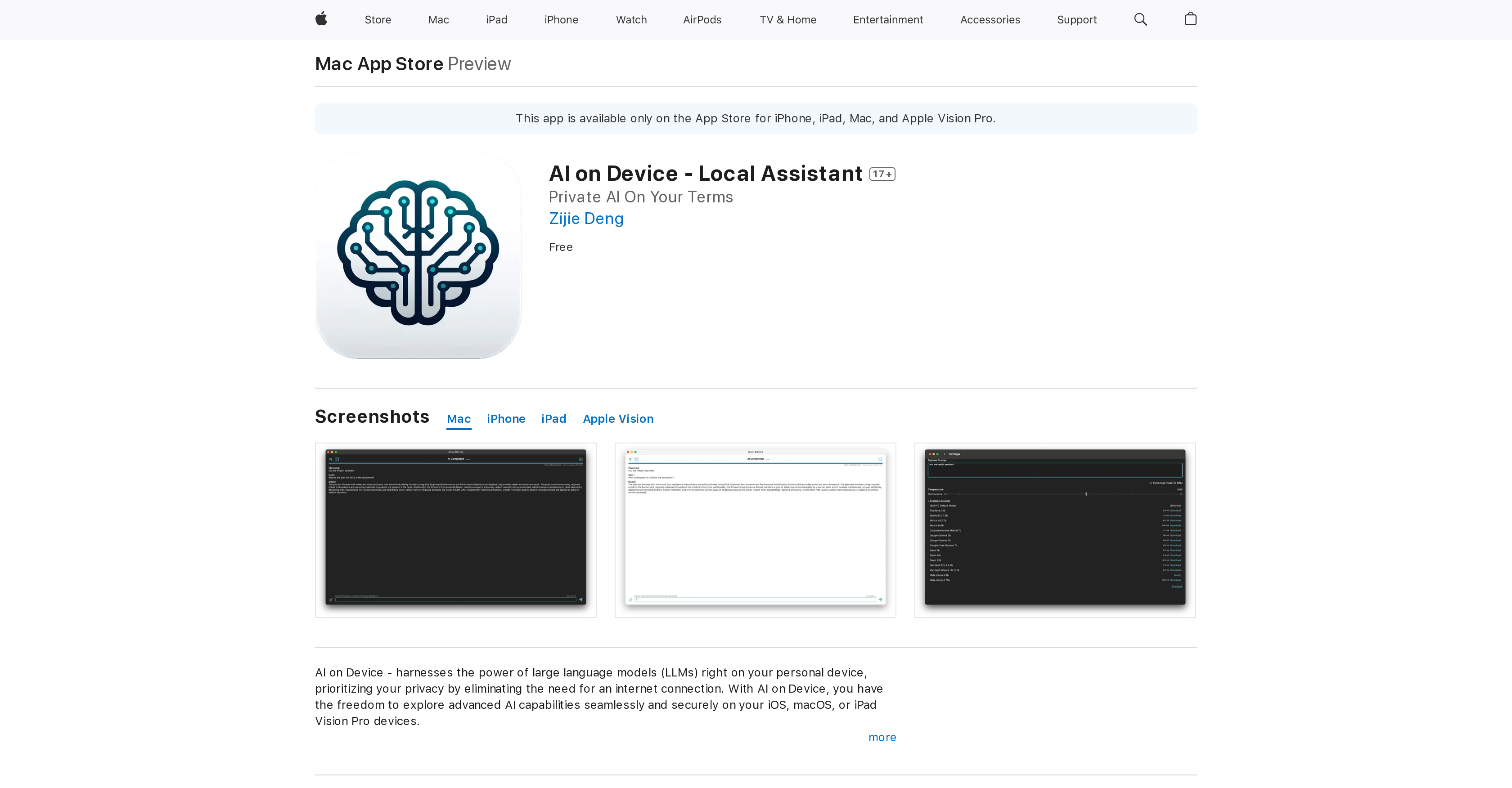Open the iPhone menu
1512x788 pixels.
point(561,19)
